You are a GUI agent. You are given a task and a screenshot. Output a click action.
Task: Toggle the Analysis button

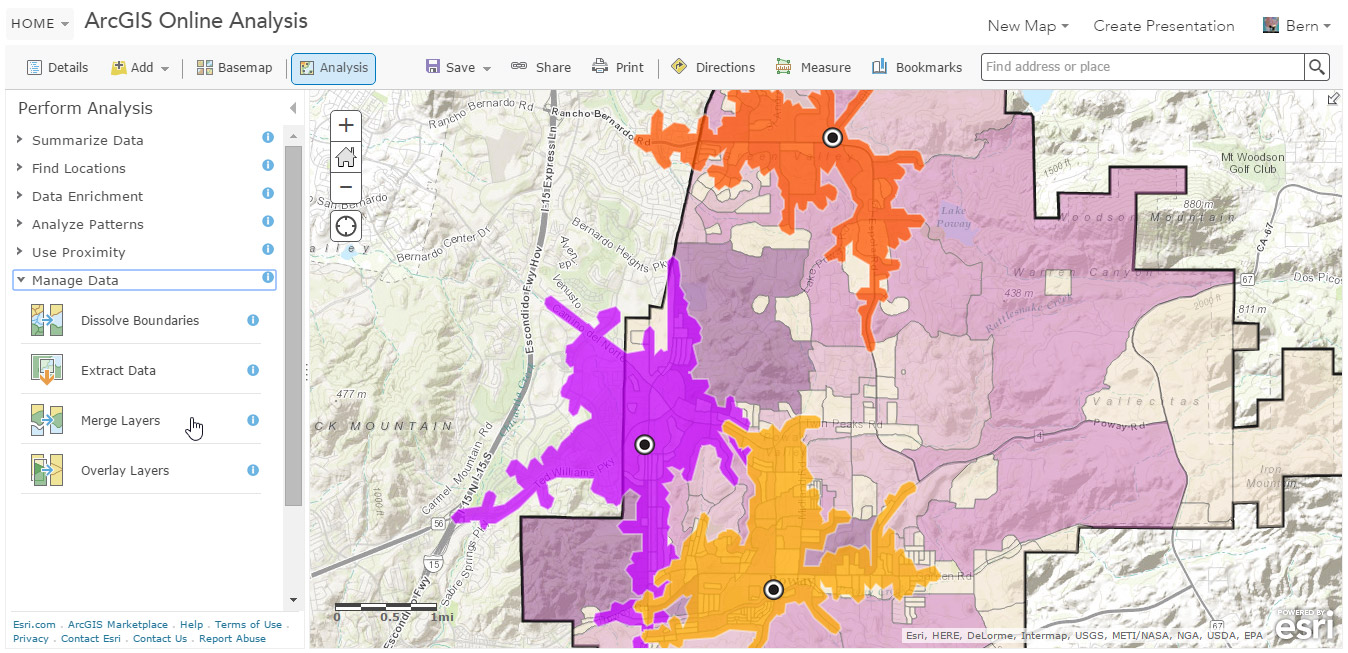[333, 68]
